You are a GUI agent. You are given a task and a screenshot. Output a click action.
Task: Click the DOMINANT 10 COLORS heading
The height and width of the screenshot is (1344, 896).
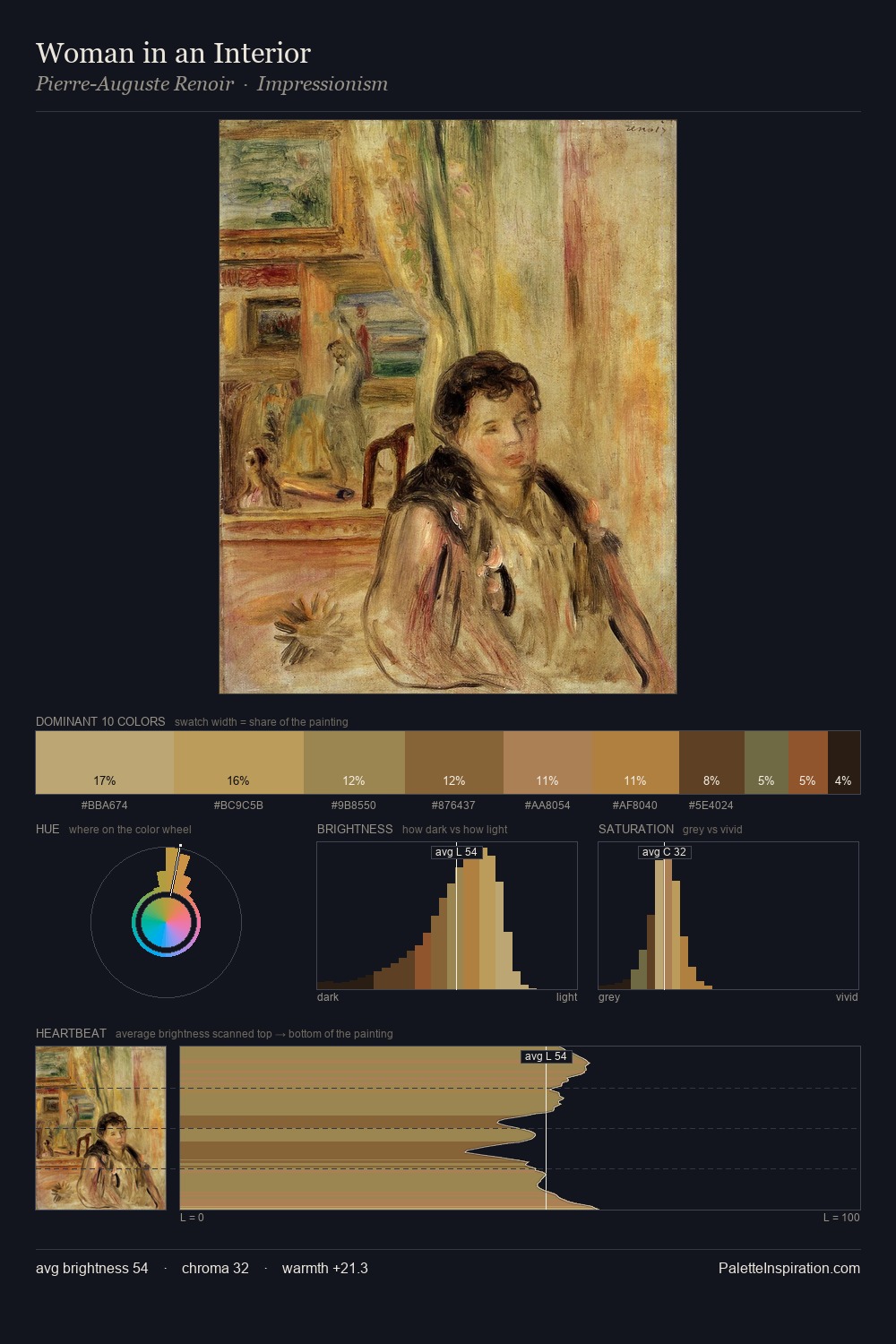[x=100, y=721]
